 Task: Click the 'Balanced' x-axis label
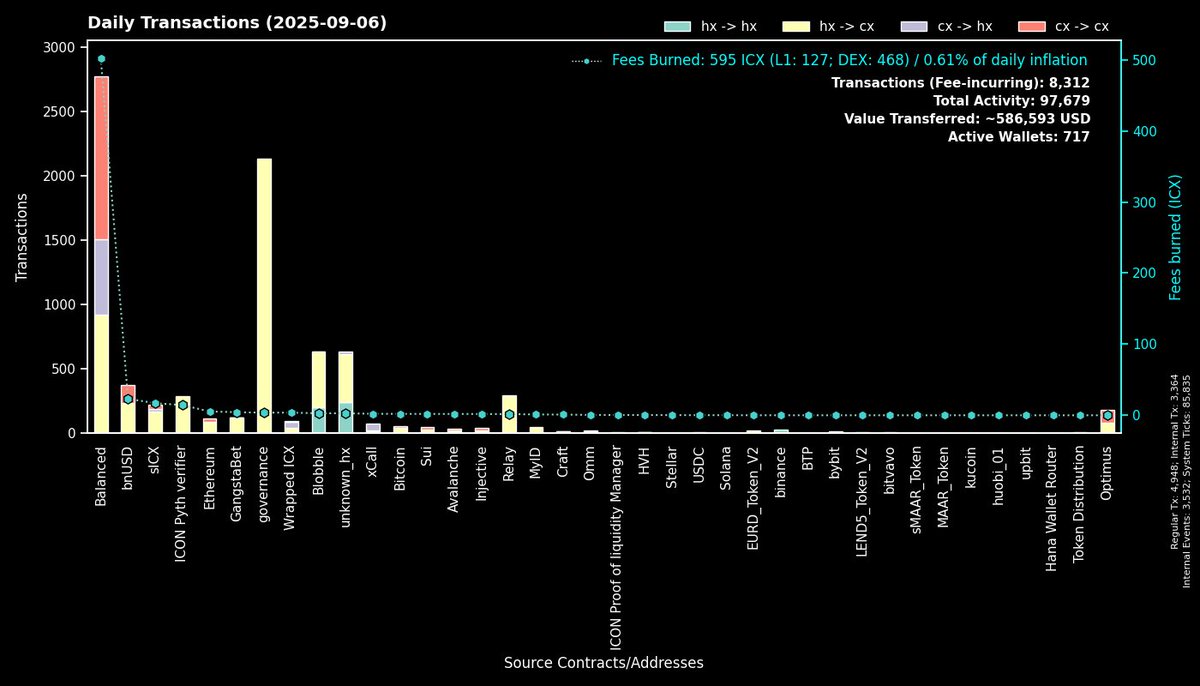pos(101,475)
